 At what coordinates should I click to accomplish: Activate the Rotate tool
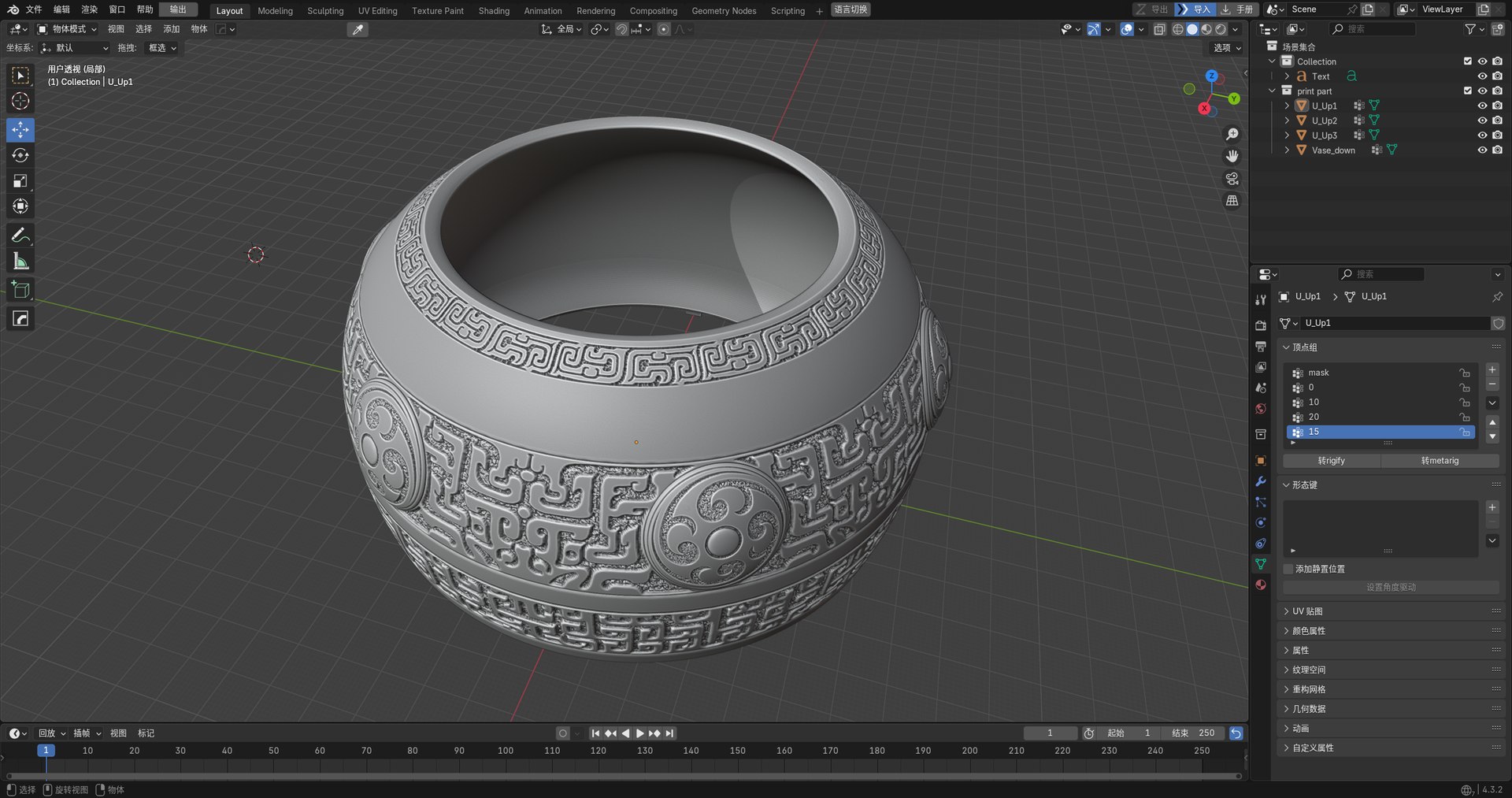click(20, 155)
